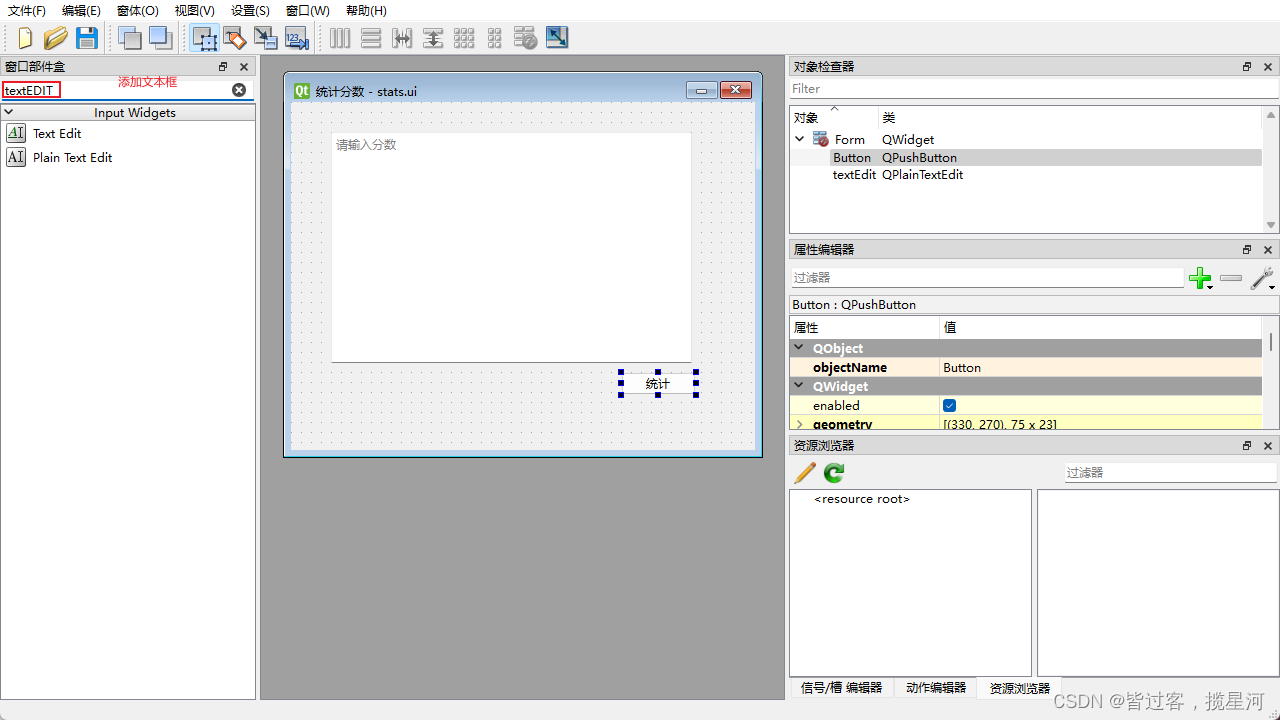The image size is (1280, 720).
Task: Break the layout toolbar icon
Action: pyautogui.click(x=525, y=38)
